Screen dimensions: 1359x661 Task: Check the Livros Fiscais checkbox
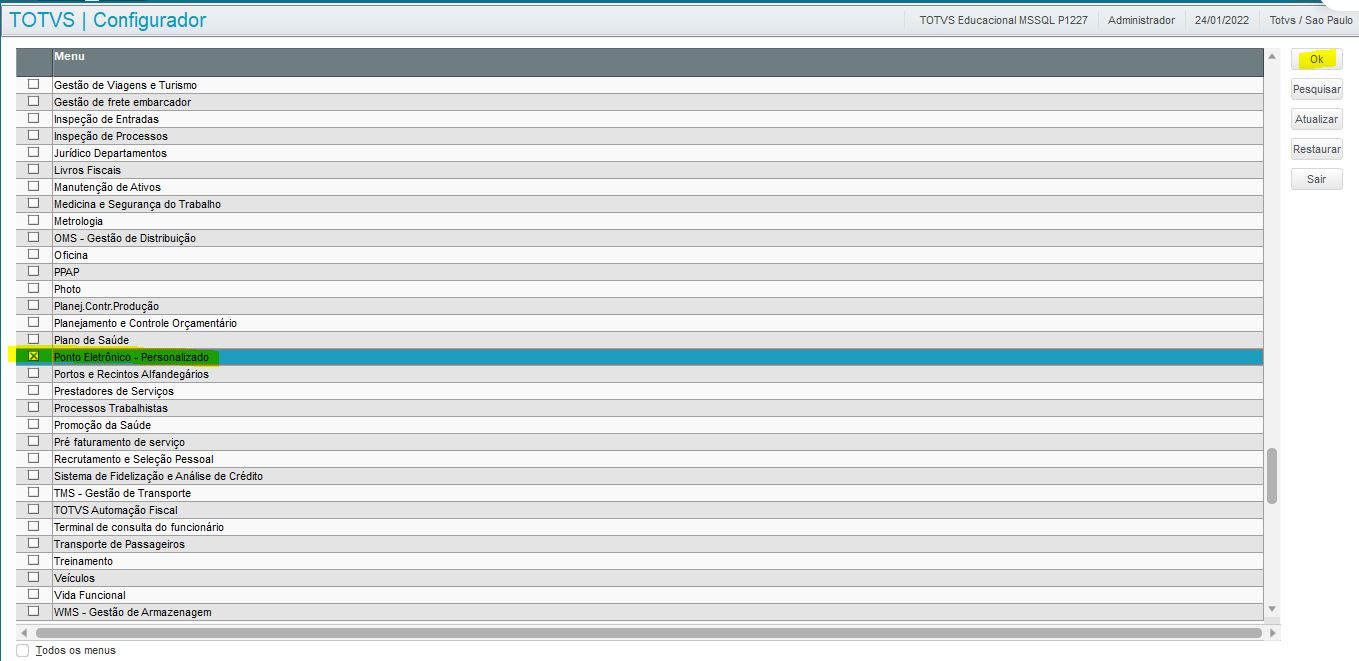[x=33, y=169]
